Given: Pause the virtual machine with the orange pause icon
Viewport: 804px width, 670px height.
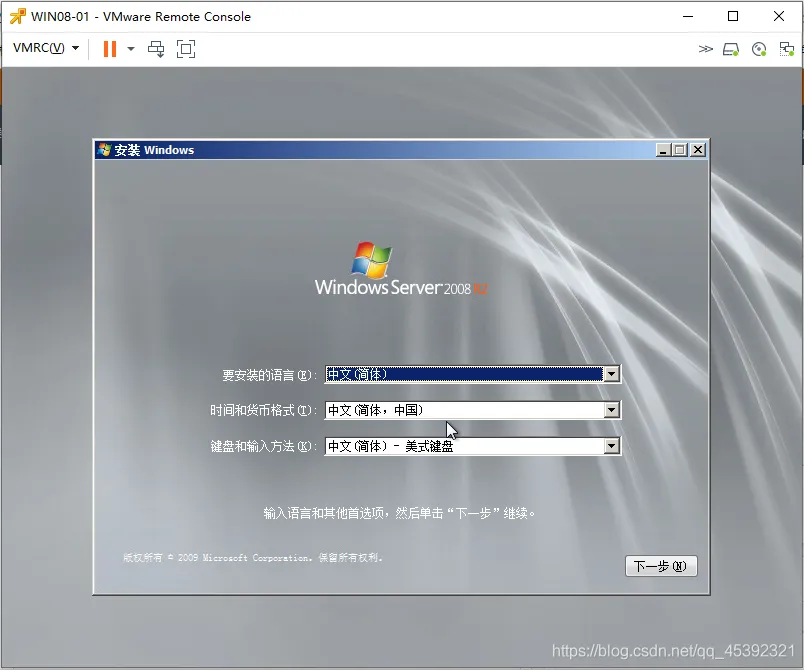Looking at the screenshot, I should [x=110, y=49].
